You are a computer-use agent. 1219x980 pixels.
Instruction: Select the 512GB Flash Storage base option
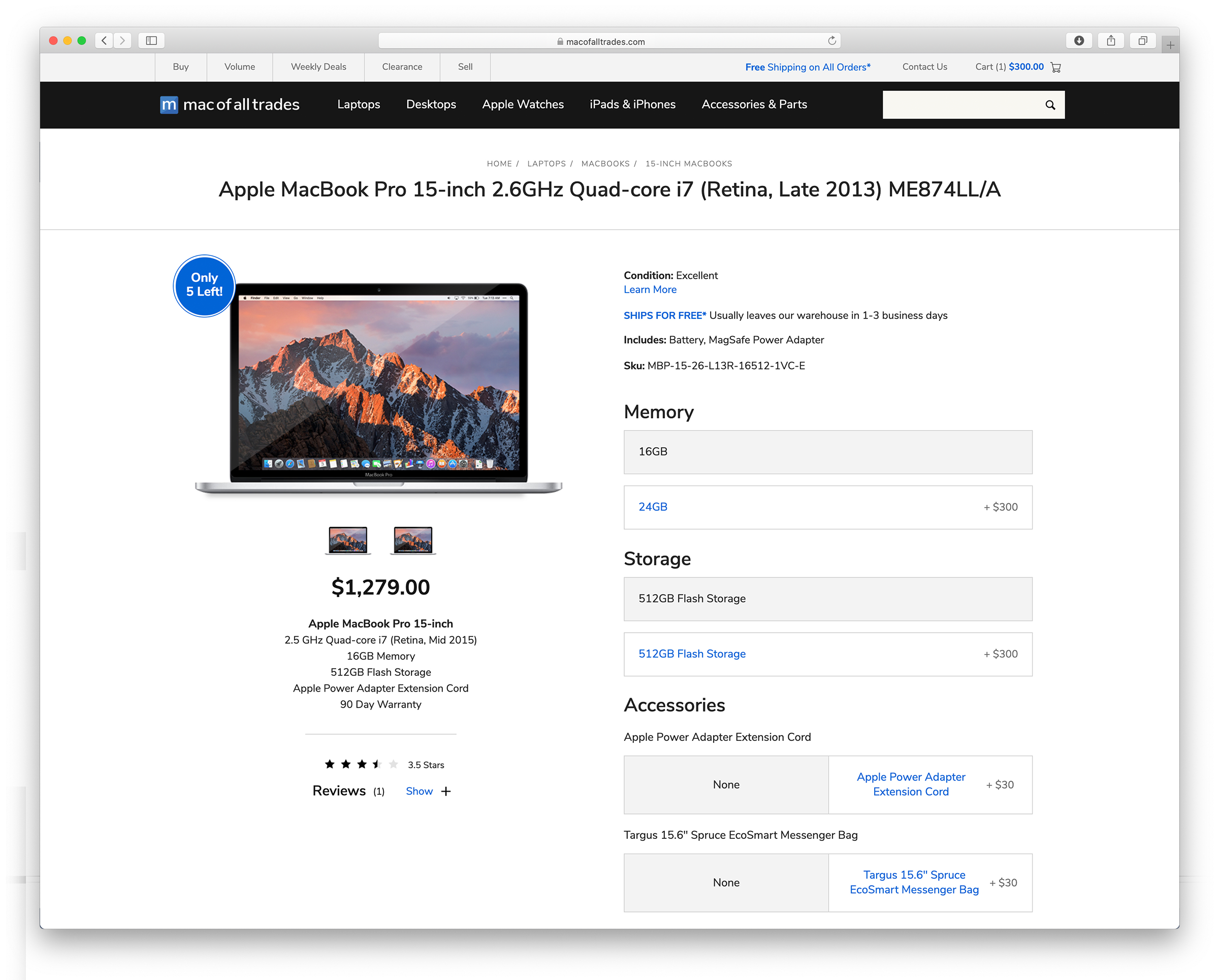[x=828, y=599]
